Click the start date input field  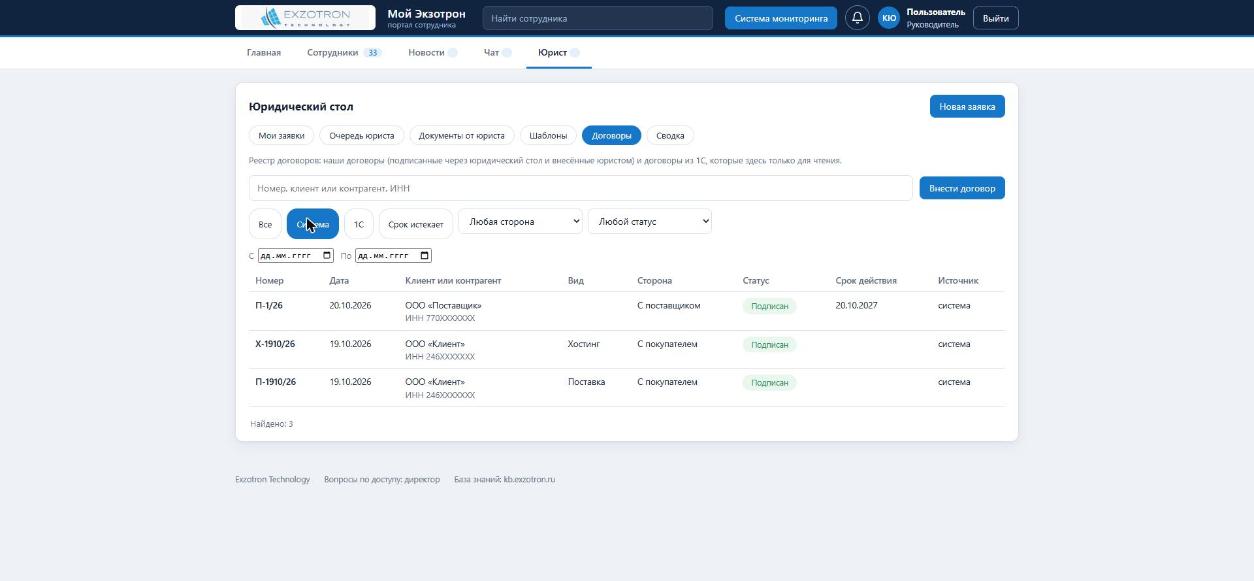click(296, 256)
